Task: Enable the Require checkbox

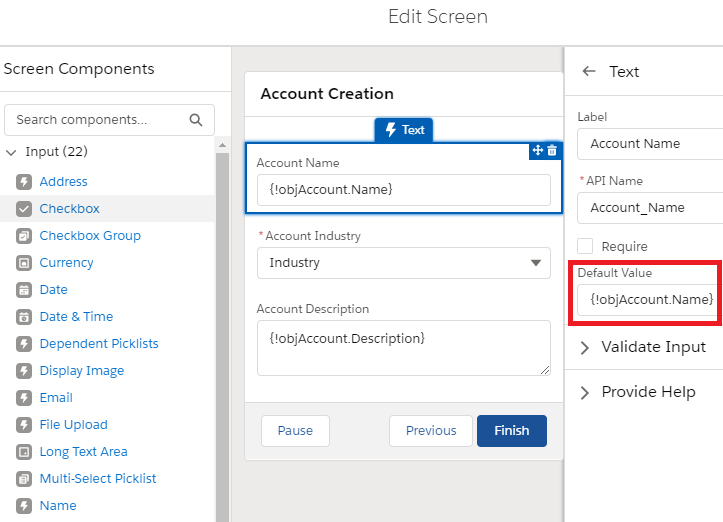Action: click(x=585, y=246)
